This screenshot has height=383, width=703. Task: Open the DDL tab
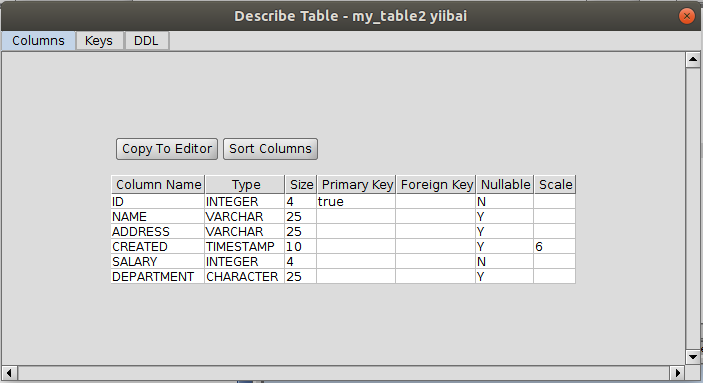146,41
